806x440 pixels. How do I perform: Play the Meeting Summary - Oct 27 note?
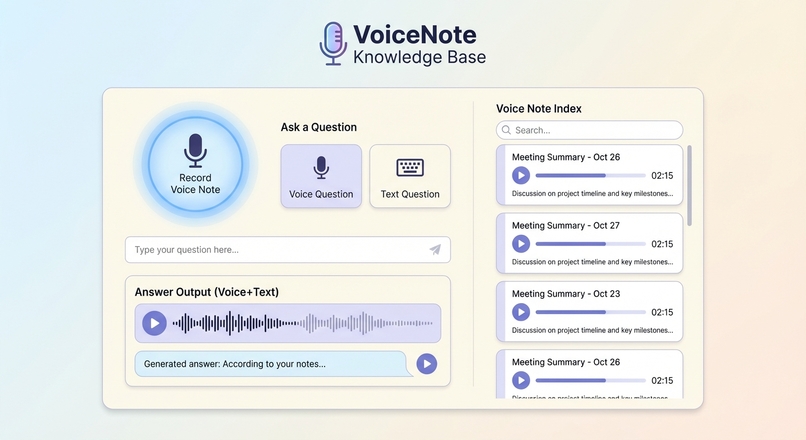tap(521, 244)
